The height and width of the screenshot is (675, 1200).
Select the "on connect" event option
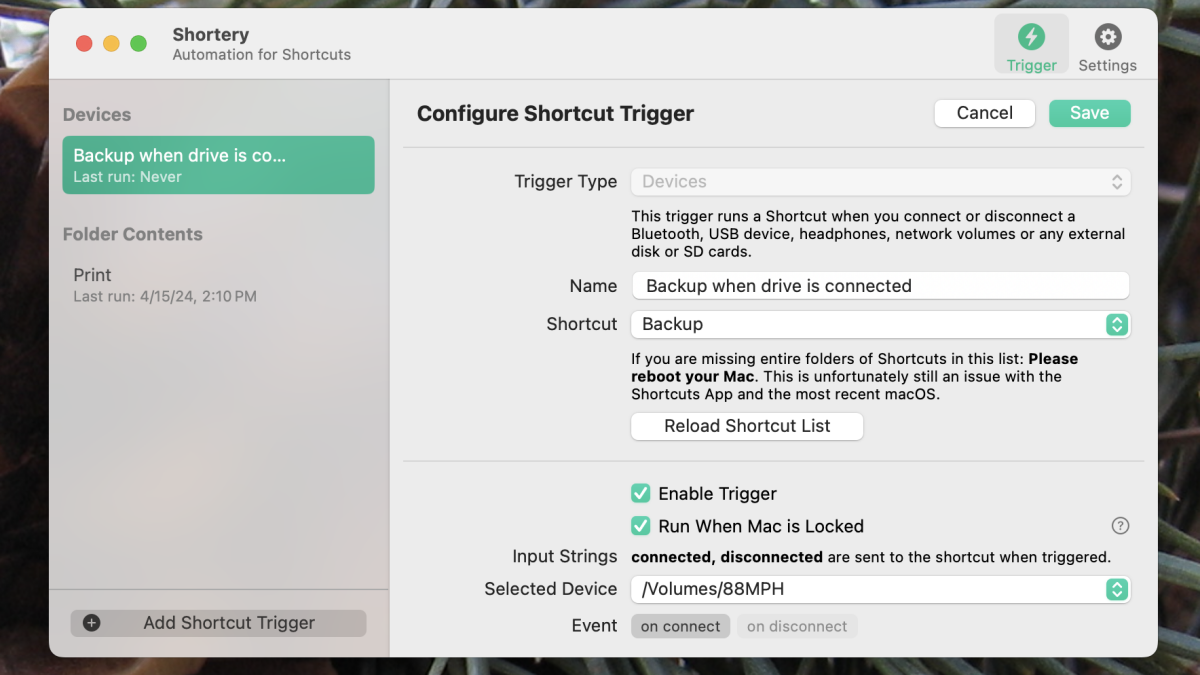coord(680,626)
